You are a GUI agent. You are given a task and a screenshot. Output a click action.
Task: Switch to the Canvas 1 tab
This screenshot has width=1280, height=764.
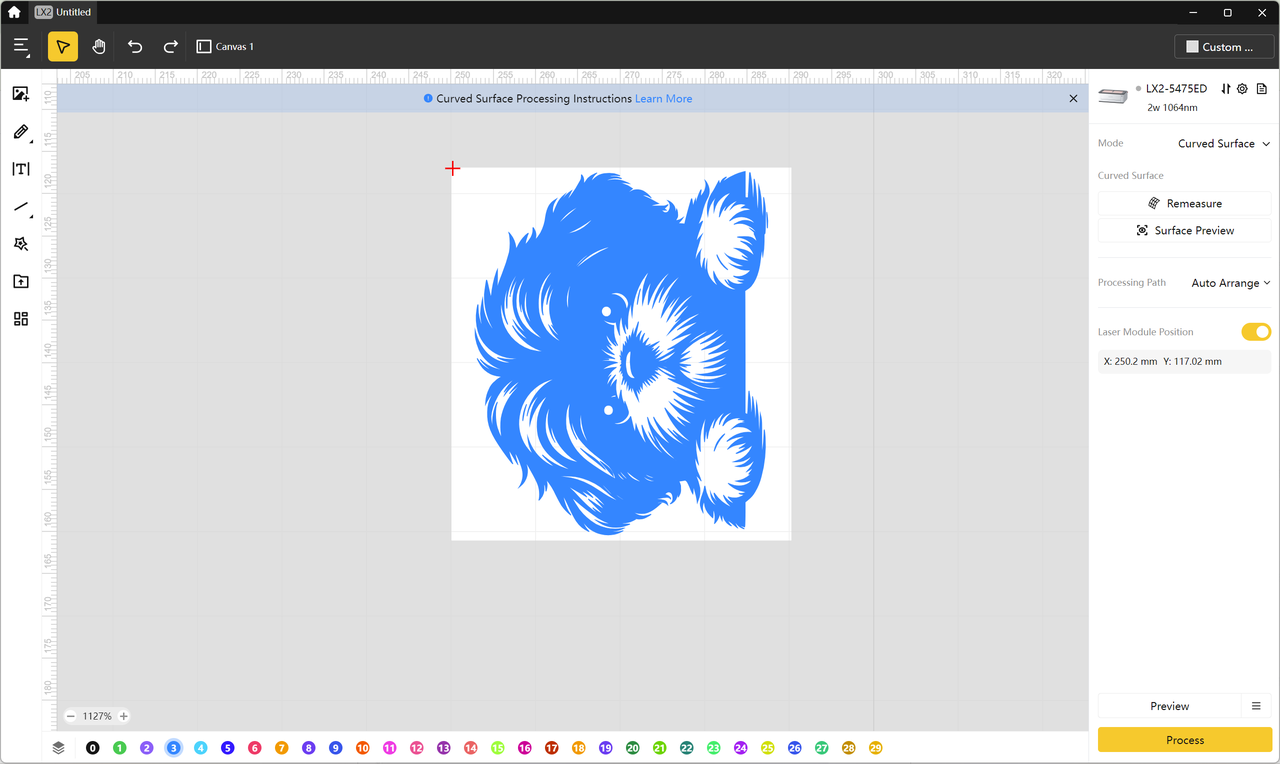pyautogui.click(x=226, y=47)
